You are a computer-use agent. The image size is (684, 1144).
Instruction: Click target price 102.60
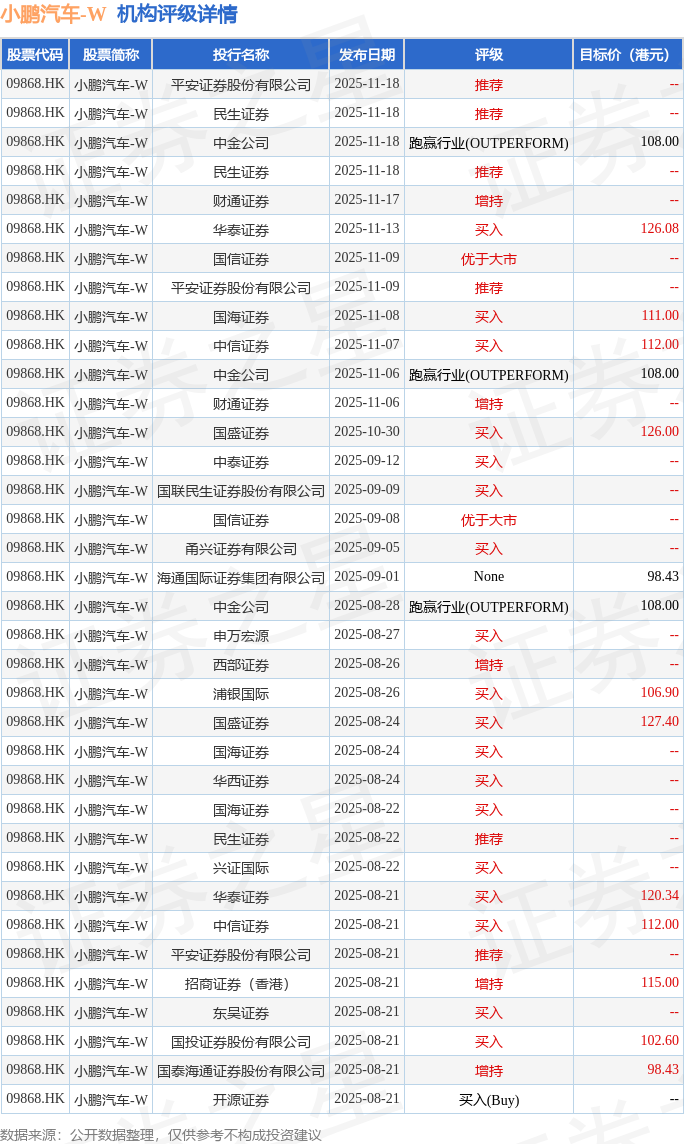659,1041
